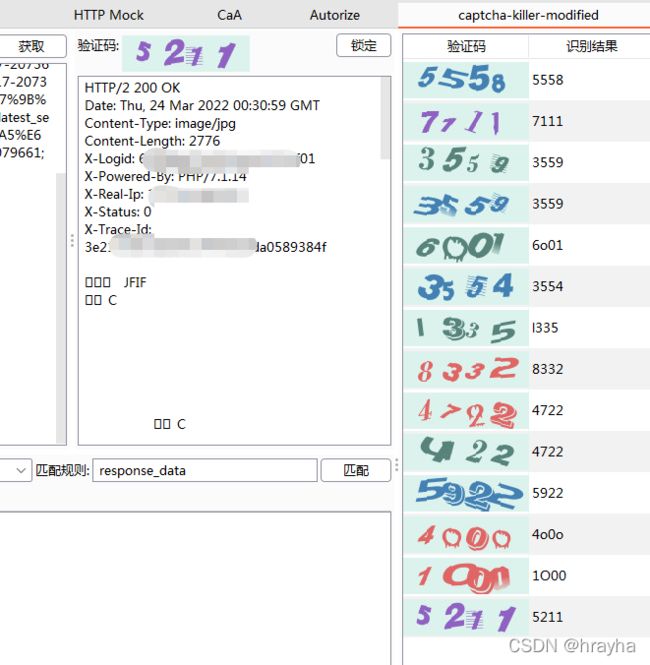650x665 pixels.
Task: Click the 匹配 match button
Action: click(x=356, y=470)
